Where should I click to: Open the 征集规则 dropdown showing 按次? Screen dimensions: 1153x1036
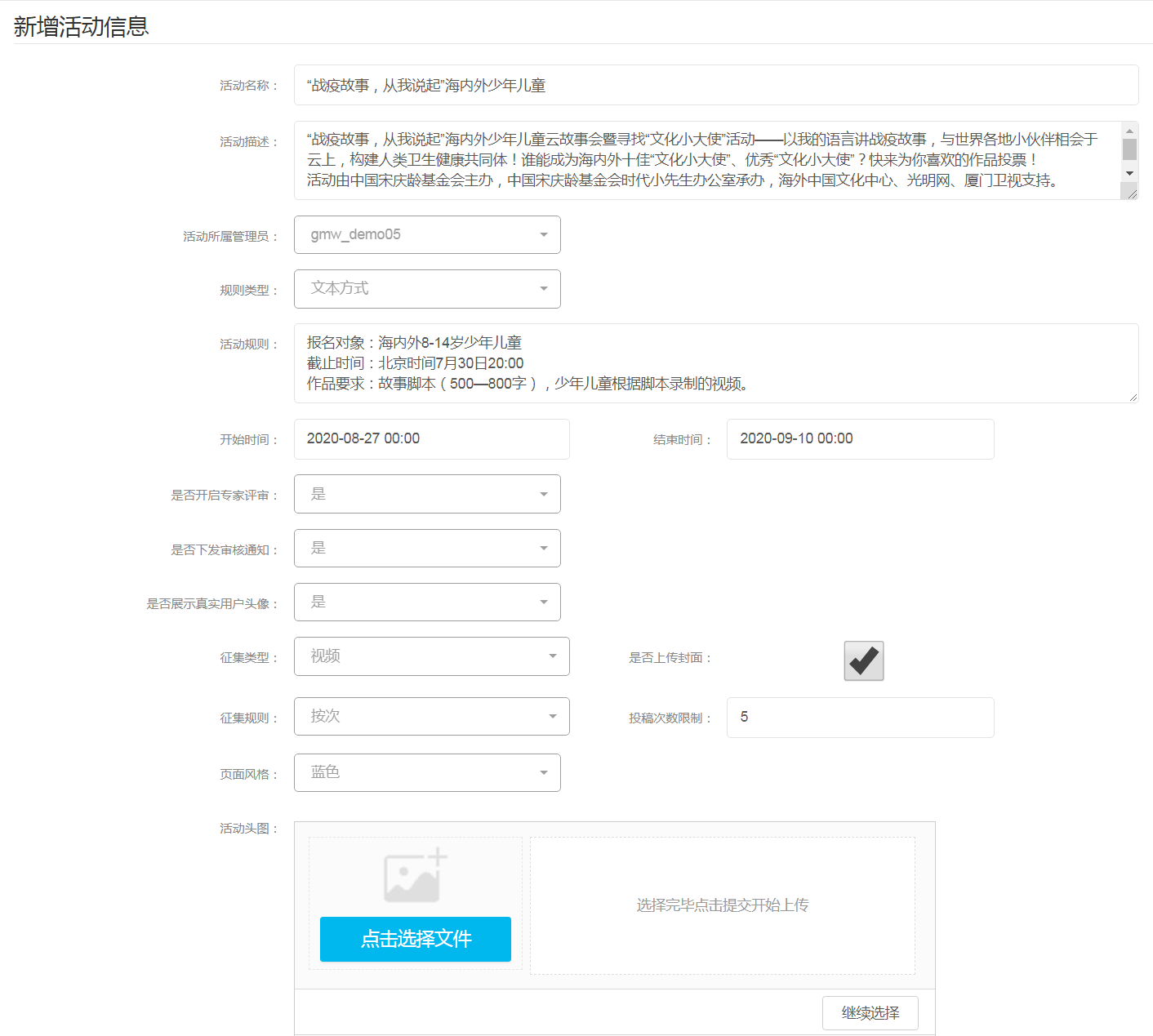click(432, 716)
